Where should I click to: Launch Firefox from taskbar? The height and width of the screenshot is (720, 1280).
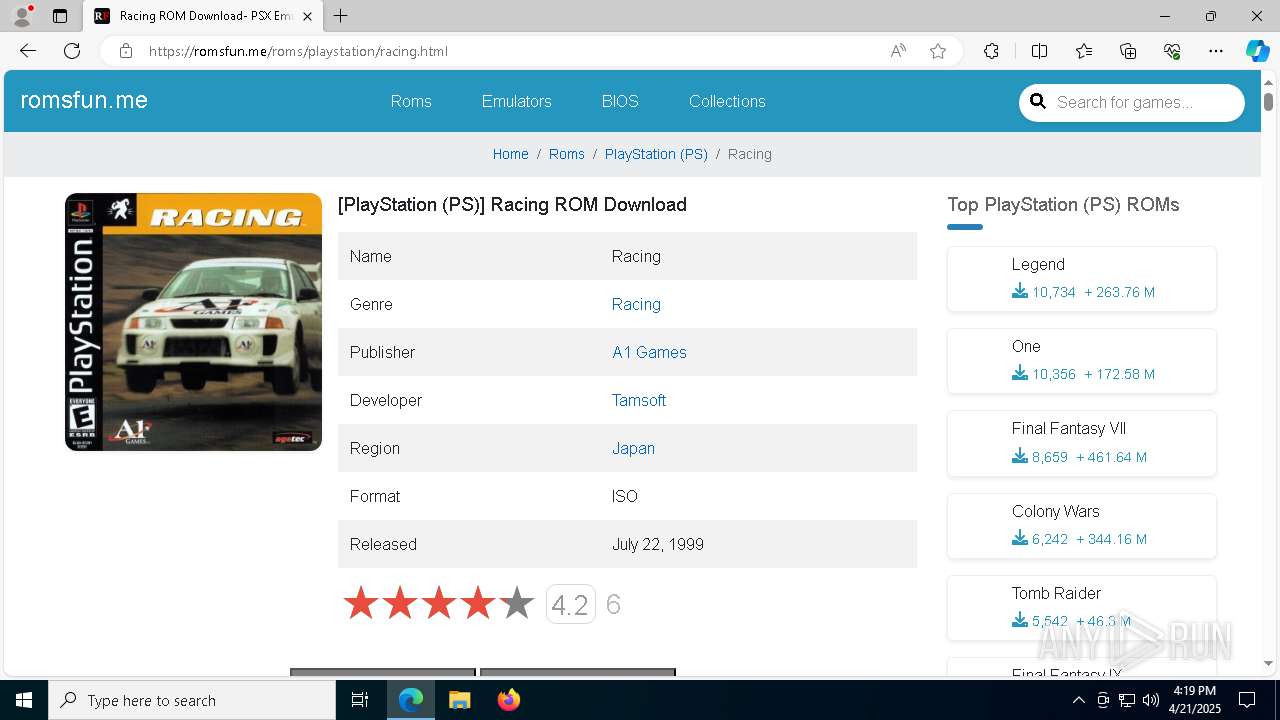click(x=508, y=700)
